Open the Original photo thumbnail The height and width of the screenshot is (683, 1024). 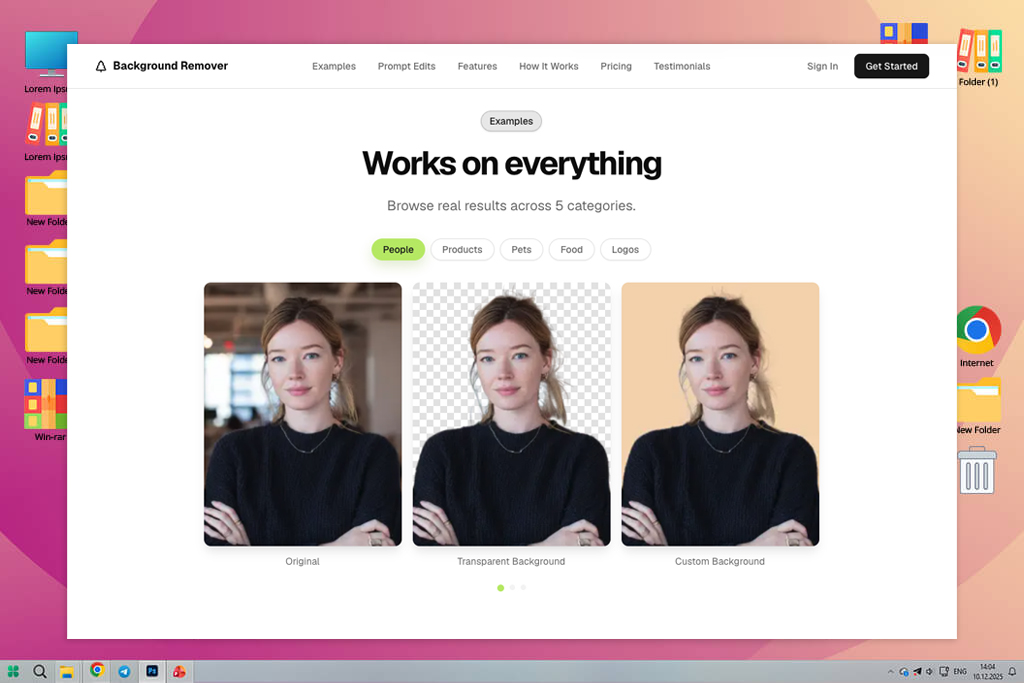(302, 414)
